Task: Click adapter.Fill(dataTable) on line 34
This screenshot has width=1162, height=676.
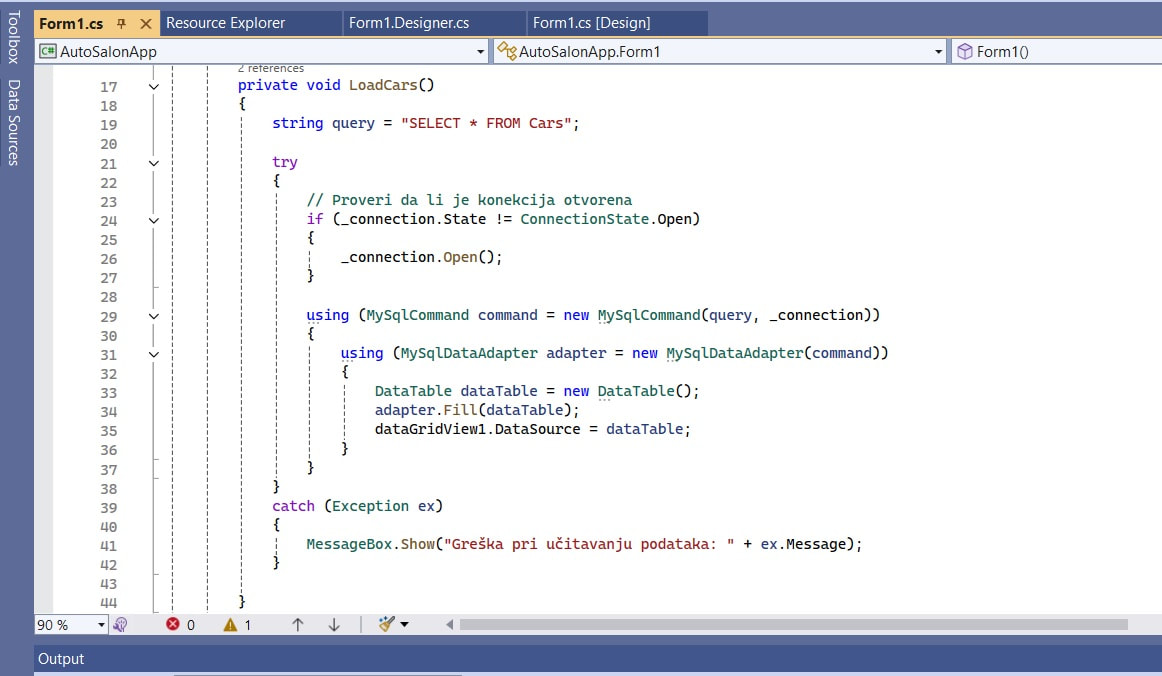Action: point(477,410)
